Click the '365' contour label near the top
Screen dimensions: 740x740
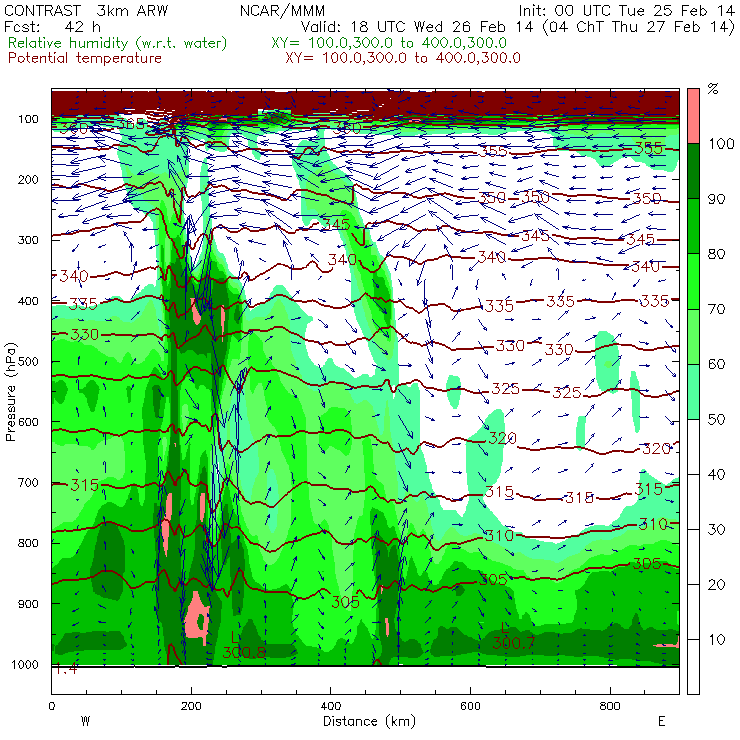[x=131, y=124]
